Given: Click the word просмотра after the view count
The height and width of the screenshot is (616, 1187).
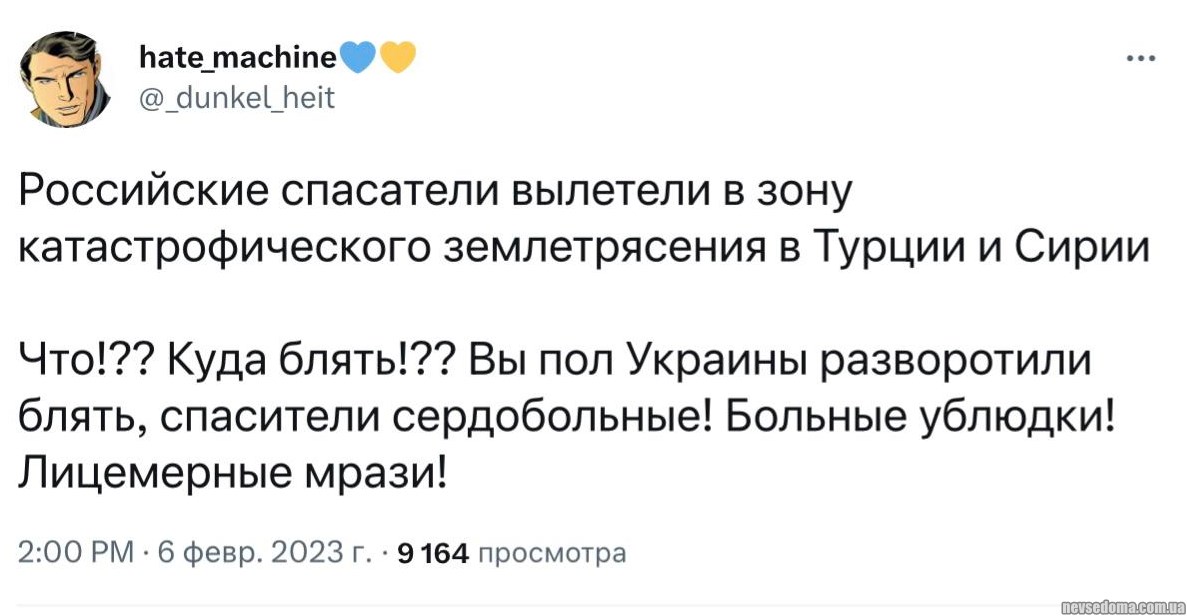Looking at the screenshot, I should pos(552,553).
